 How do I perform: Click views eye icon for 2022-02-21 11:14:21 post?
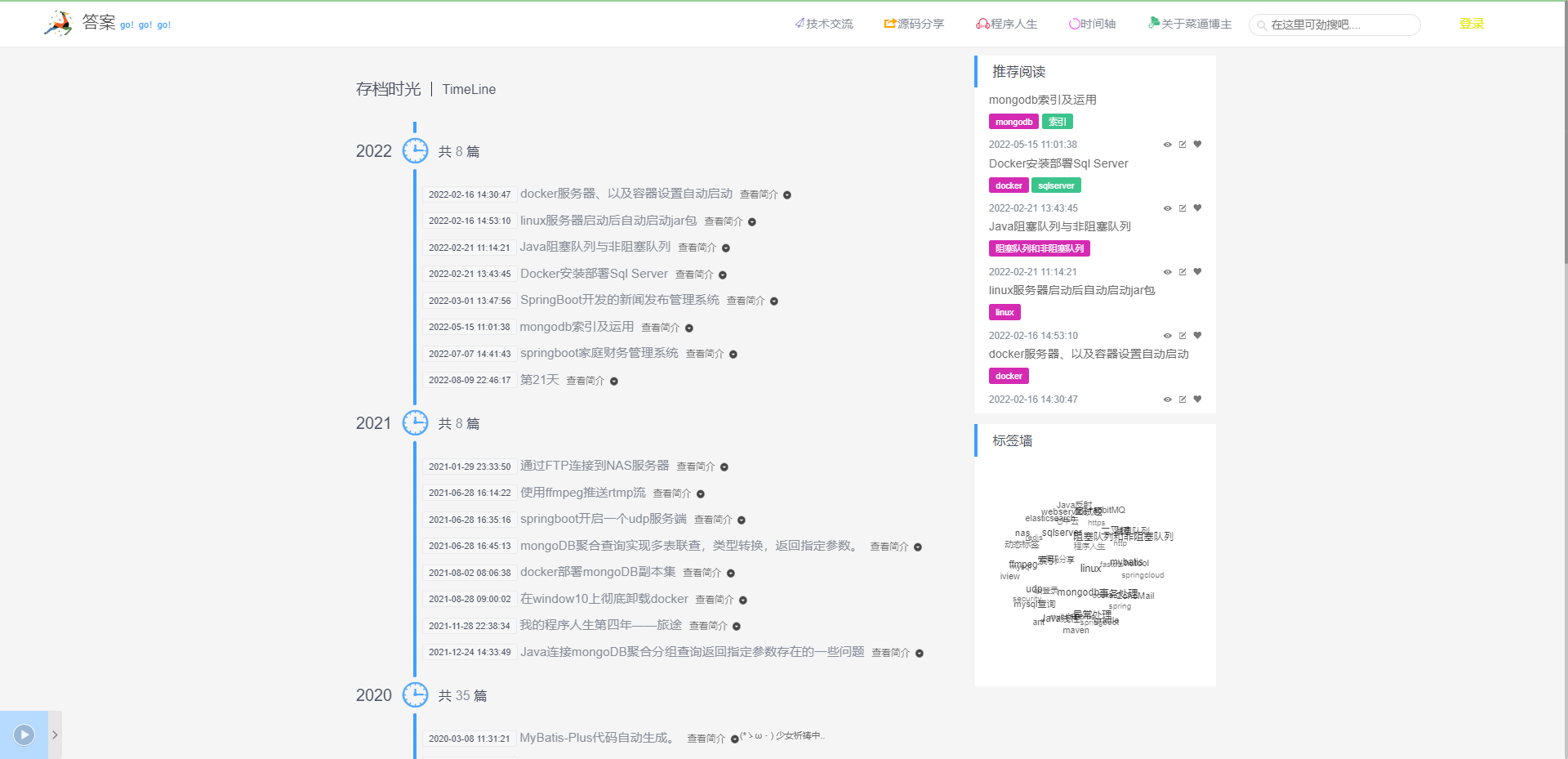click(1167, 272)
